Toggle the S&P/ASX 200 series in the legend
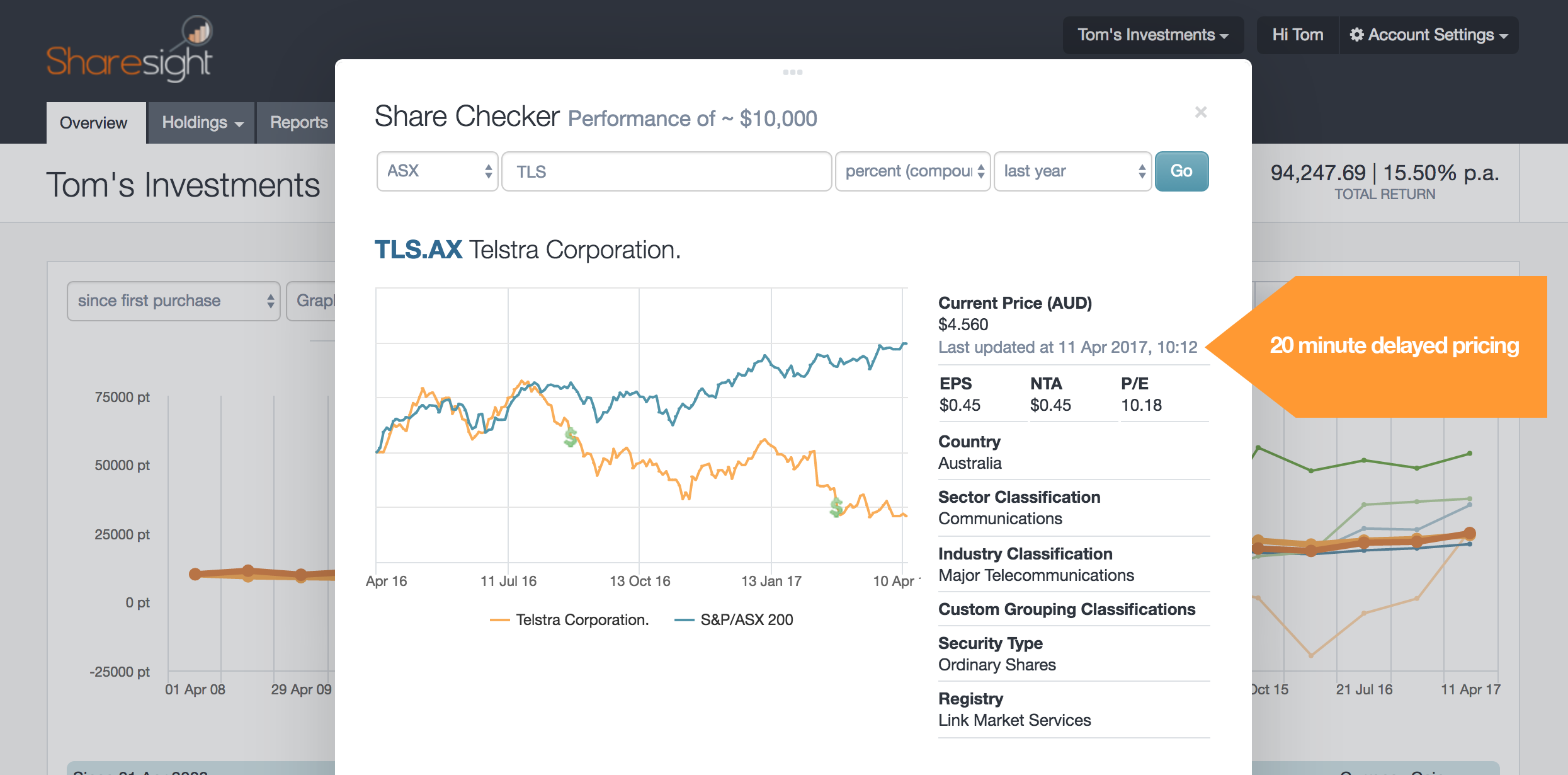This screenshot has height=775, width=1568. [747, 619]
